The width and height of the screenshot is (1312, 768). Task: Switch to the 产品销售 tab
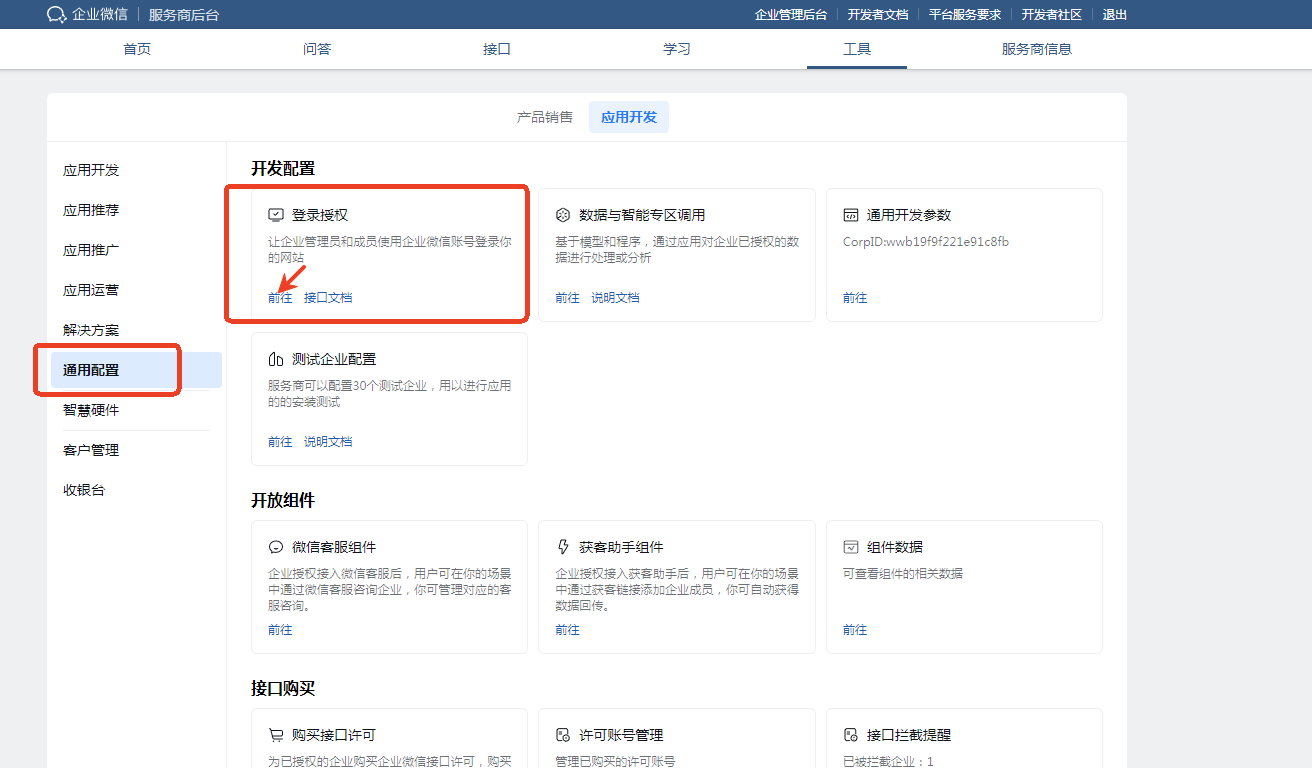point(545,117)
